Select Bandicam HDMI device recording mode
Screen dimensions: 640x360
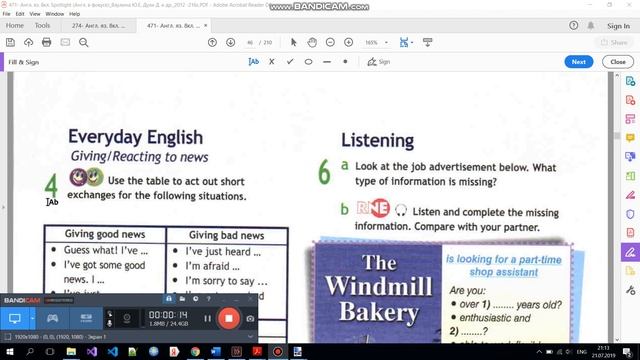(86, 318)
